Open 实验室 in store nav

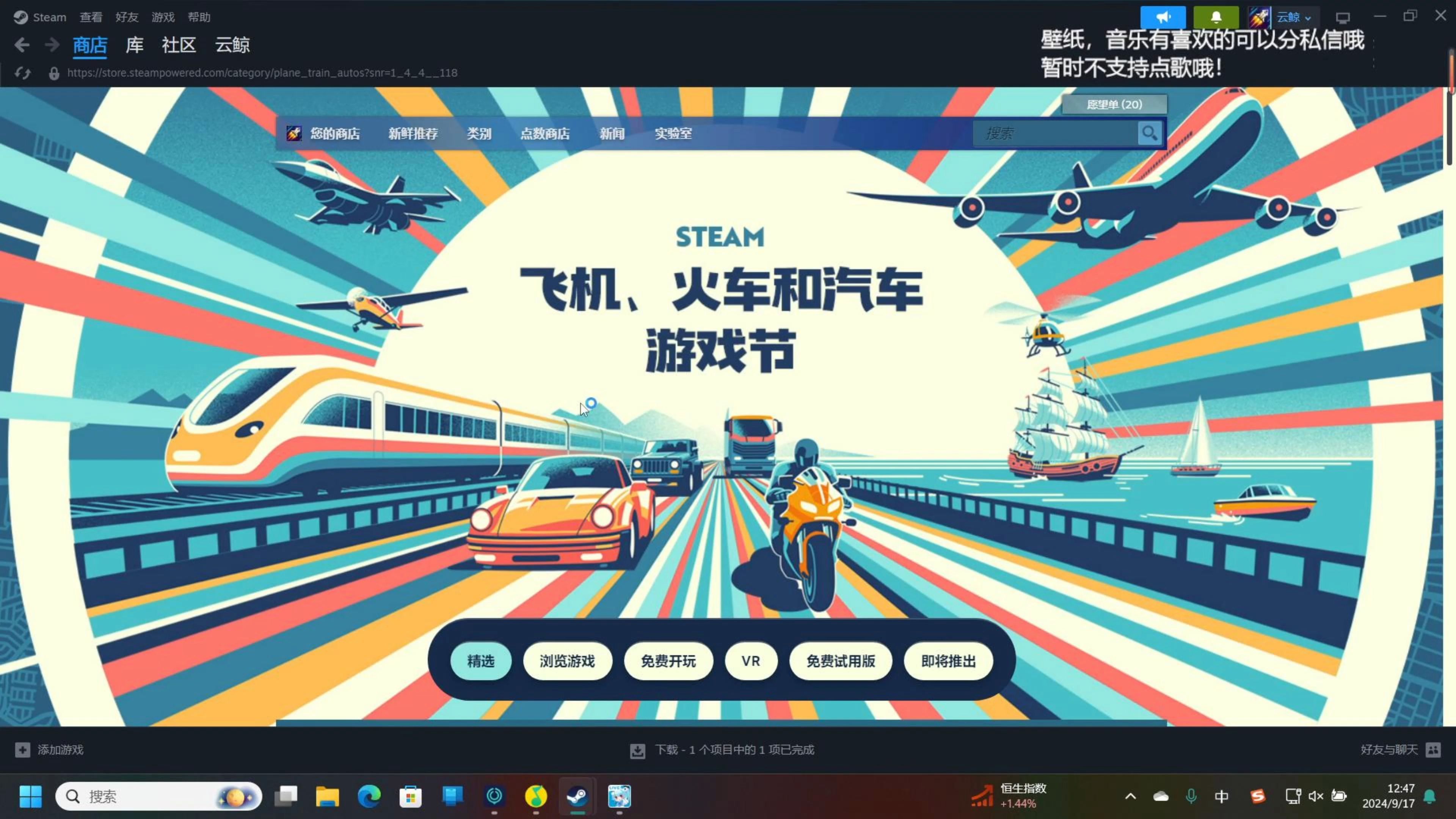coord(673,133)
